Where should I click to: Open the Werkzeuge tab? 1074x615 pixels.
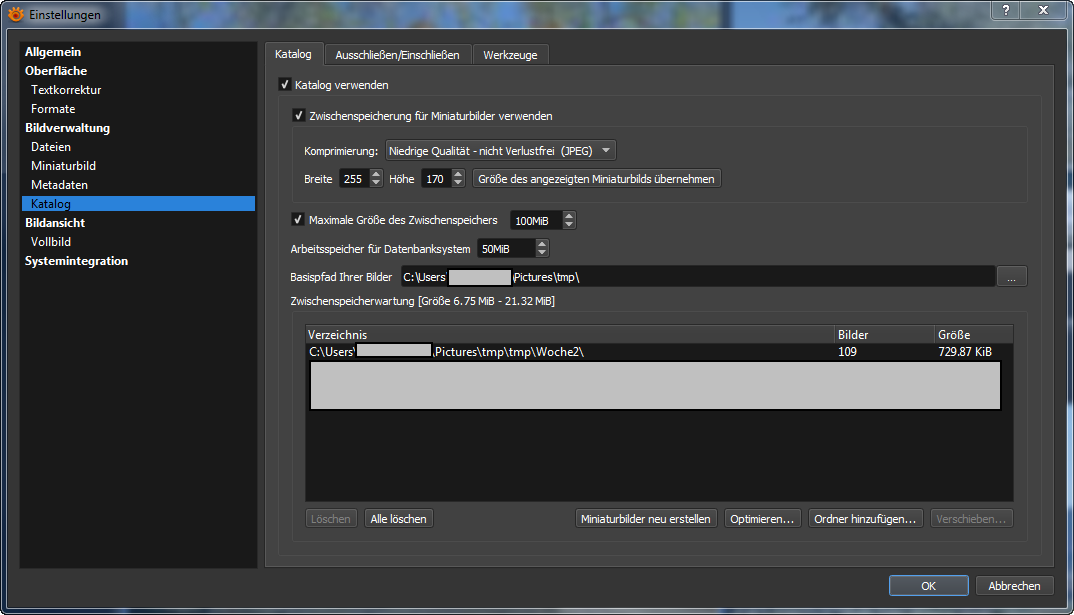pos(510,55)
